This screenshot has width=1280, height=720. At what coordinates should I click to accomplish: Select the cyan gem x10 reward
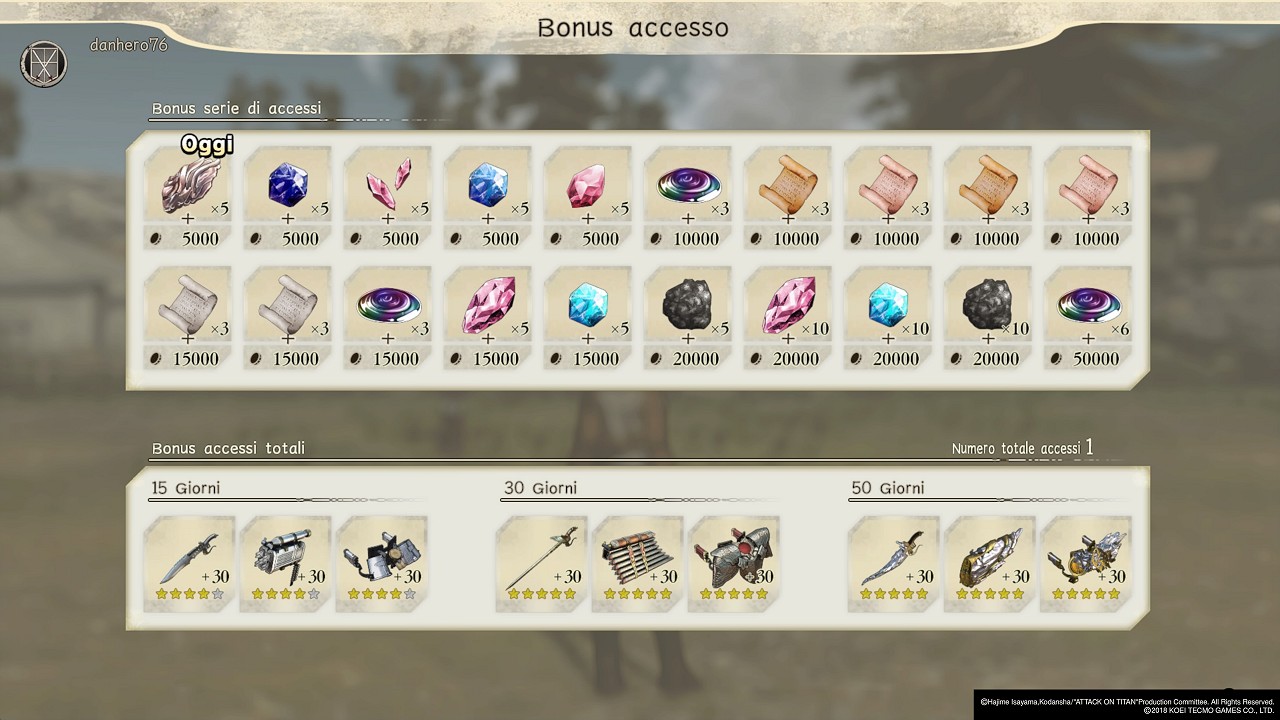point(888,318)
